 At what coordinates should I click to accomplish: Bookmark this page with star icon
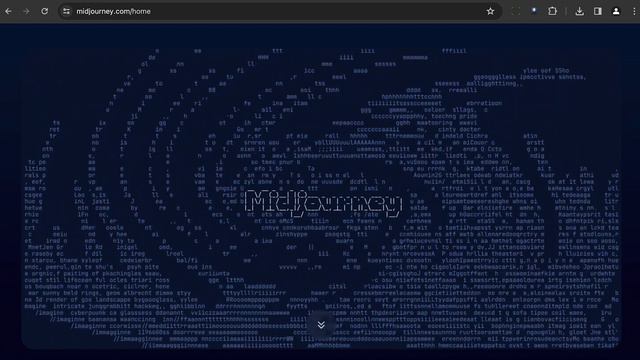pos(490,11)
